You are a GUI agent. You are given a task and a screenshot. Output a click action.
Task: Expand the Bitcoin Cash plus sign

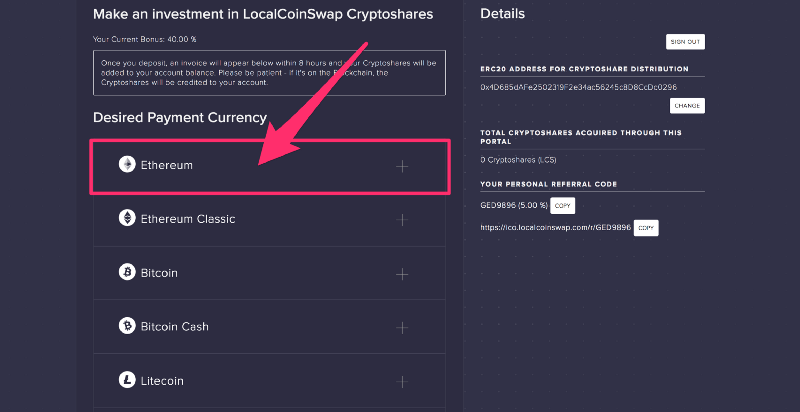pos(402,327)
